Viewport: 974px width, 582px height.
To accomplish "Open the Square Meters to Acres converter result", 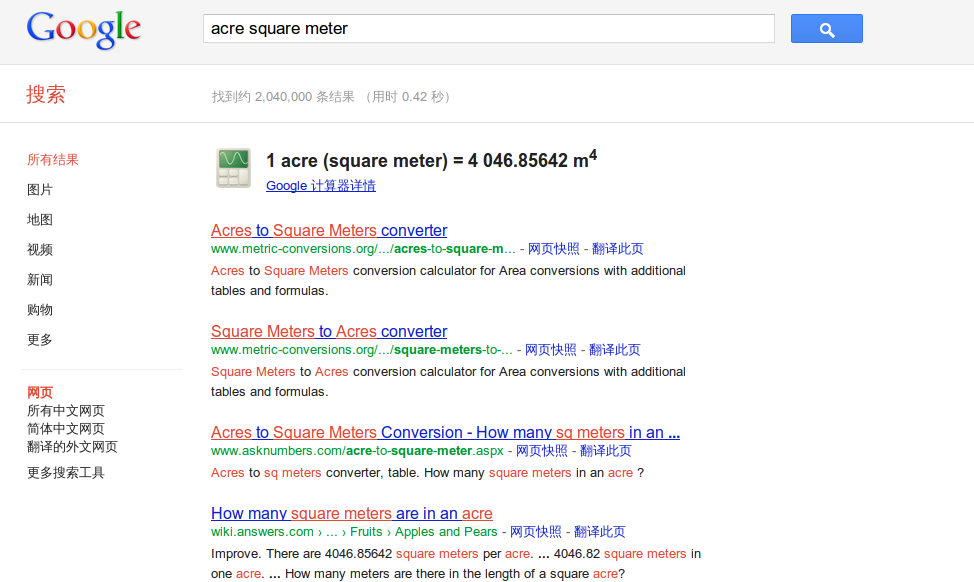I will 329,331.
